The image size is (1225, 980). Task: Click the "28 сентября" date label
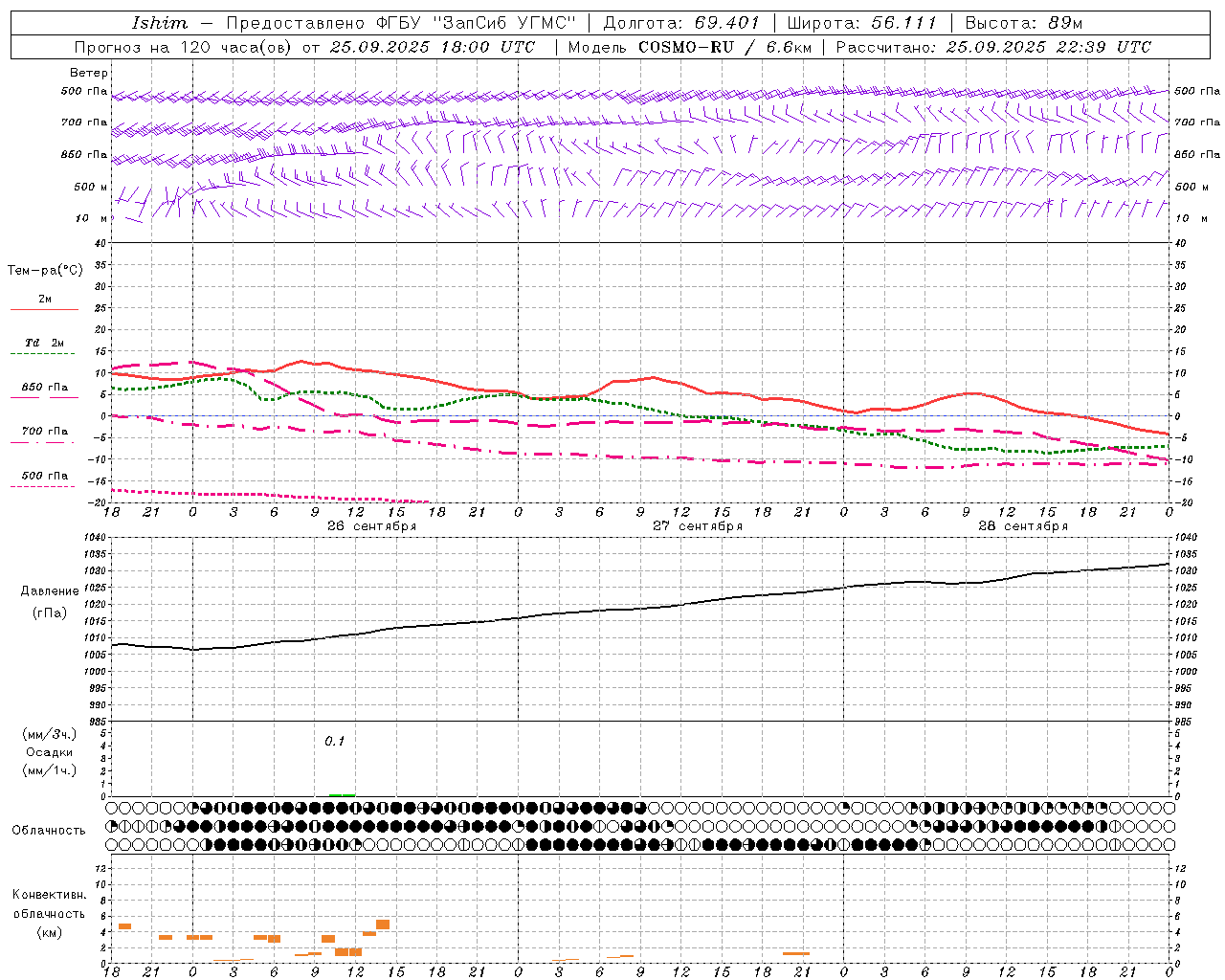click(x=1023, y=526)
